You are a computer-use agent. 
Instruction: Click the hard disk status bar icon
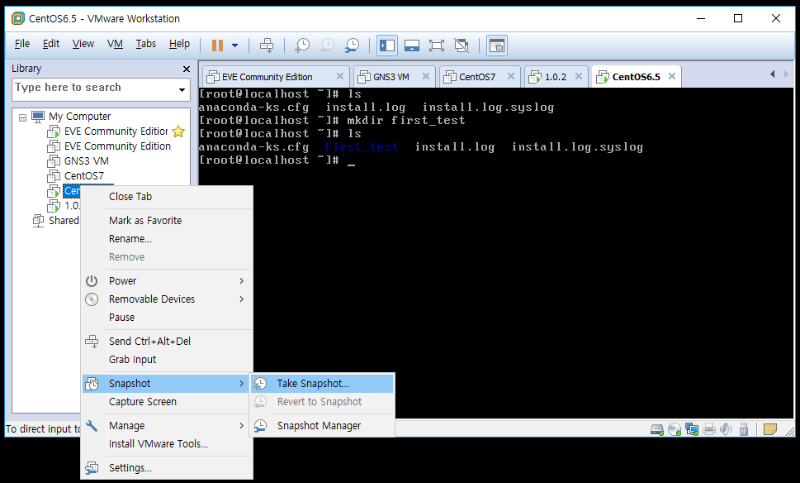pyautogui.click(x=657, y=430)
